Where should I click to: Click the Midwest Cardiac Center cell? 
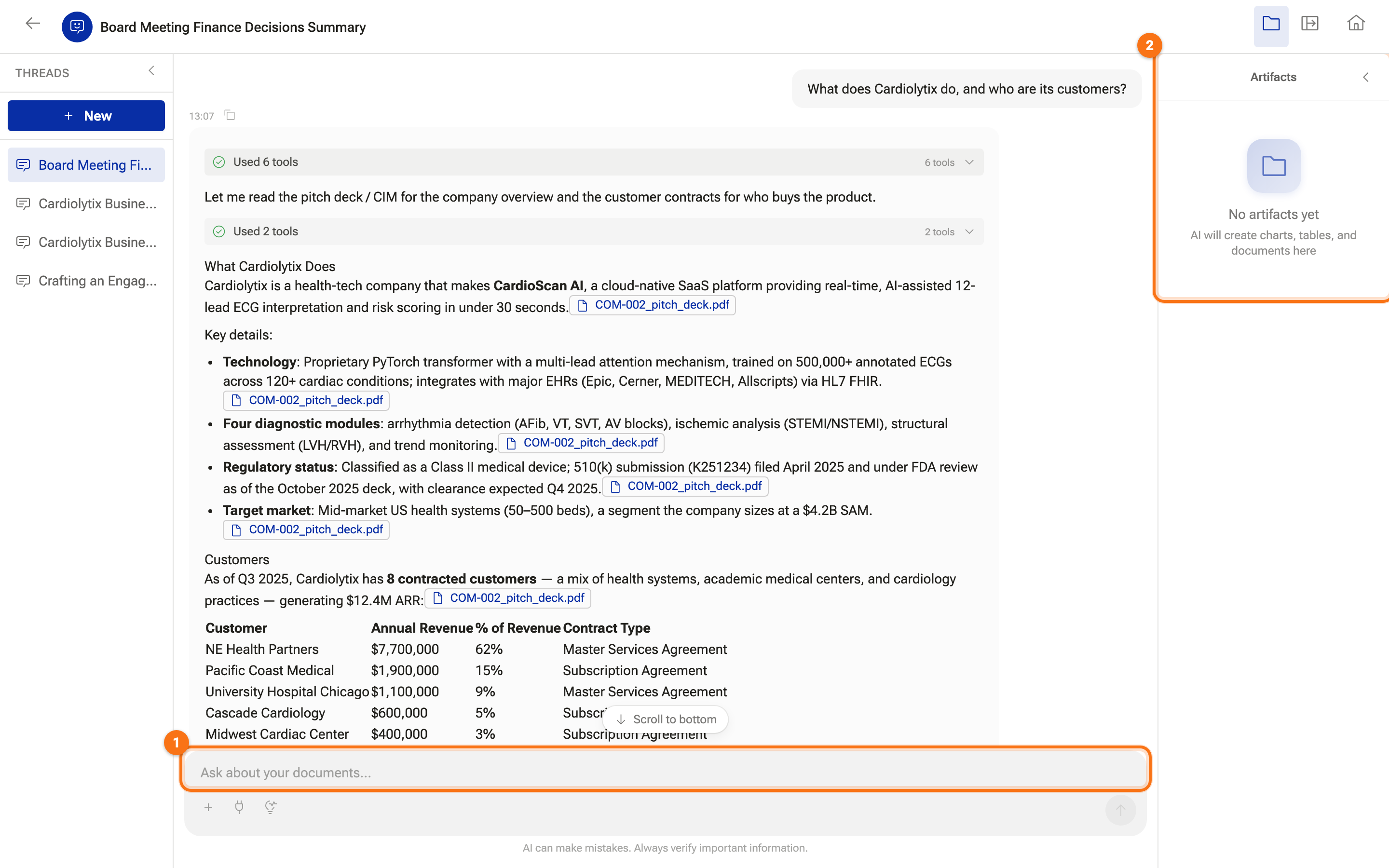(277, 733)
